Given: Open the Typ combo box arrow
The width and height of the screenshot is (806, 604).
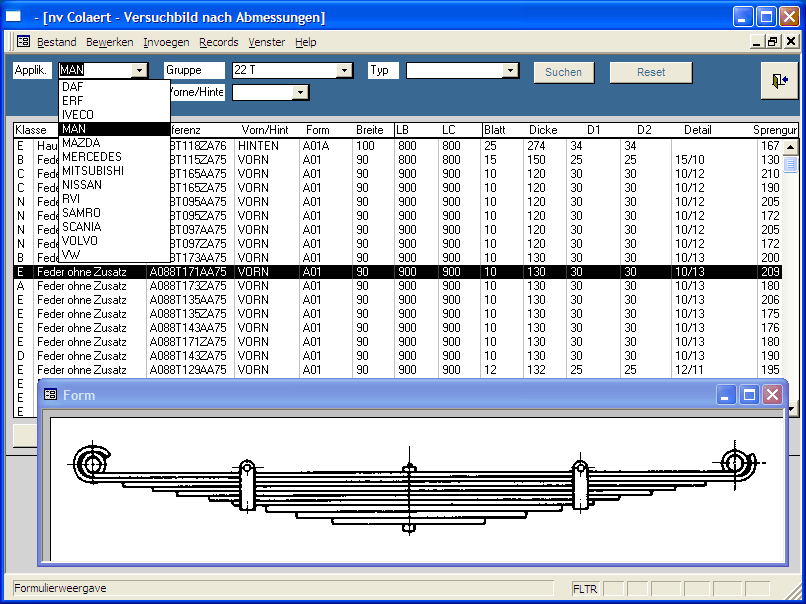Looking at the screenshot, I should 511,71.
